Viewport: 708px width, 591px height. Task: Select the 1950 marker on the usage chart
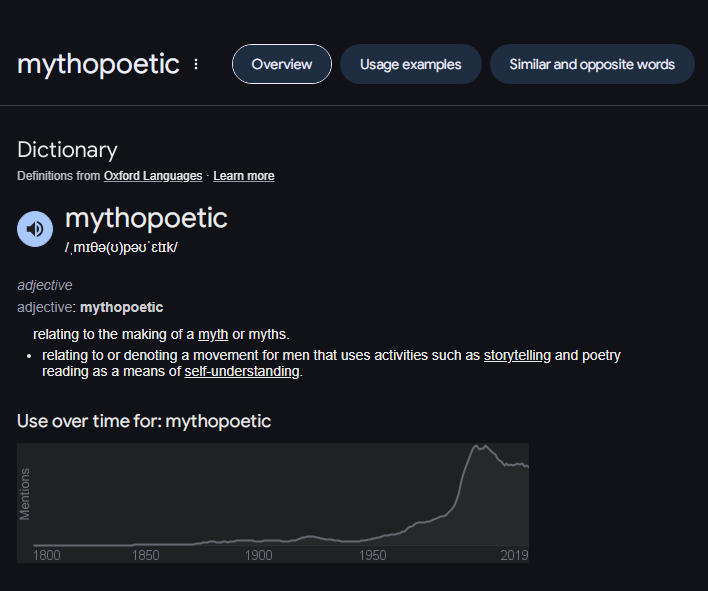tap(373, 554)
